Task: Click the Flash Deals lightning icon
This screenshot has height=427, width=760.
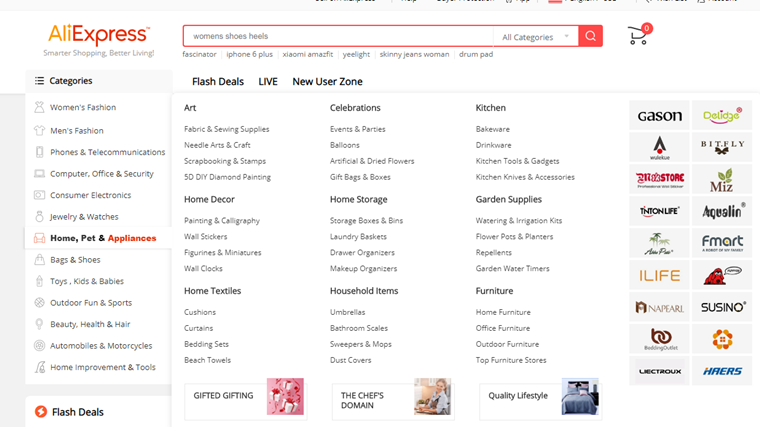Action: [x=41, y=411]
